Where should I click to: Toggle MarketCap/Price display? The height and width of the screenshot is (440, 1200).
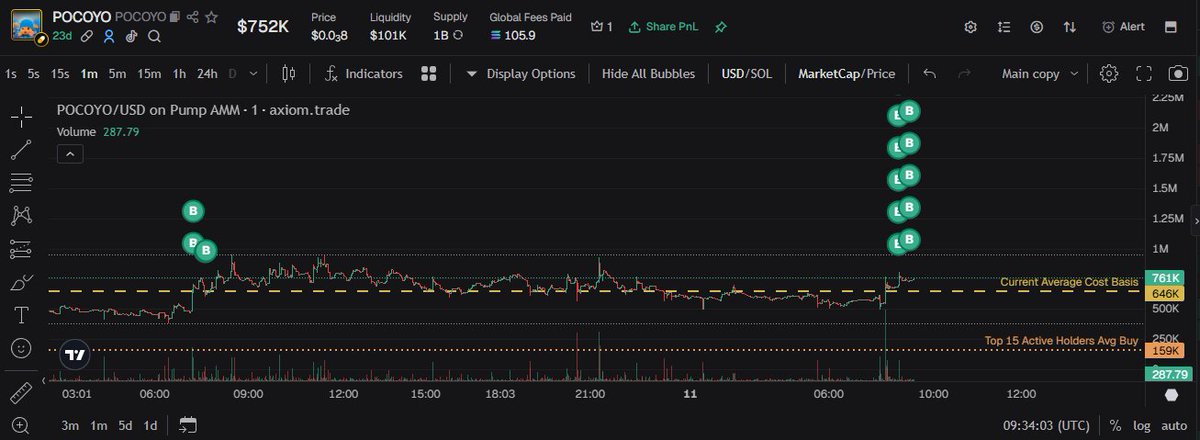tap(846, 73)
